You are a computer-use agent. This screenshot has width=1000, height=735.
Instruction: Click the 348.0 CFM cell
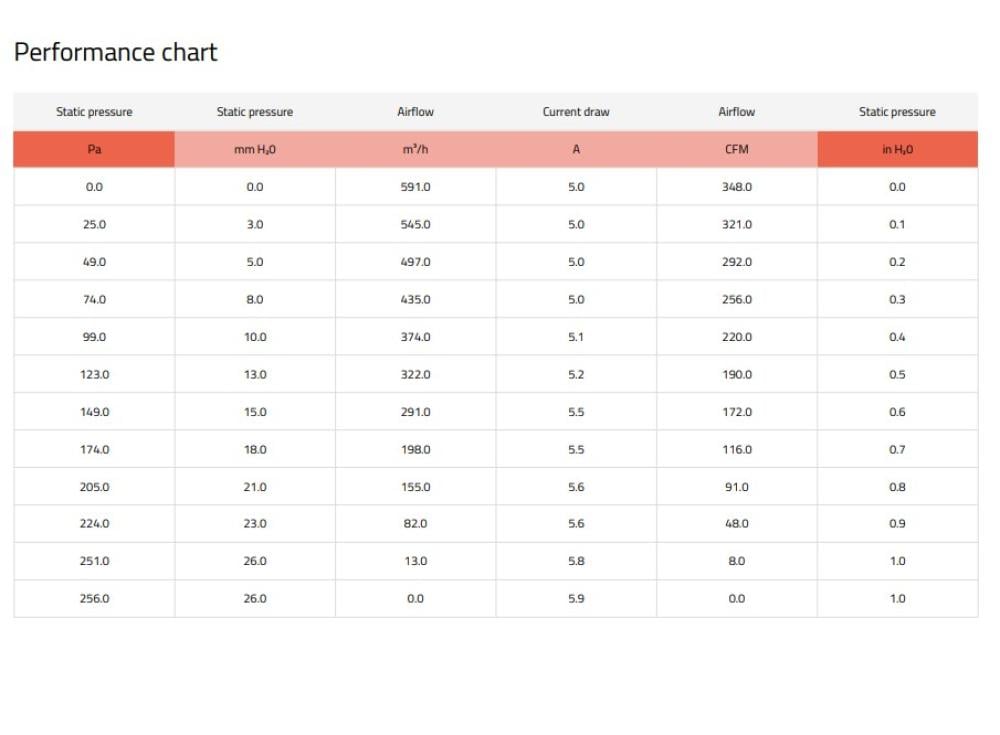point(737,187)
